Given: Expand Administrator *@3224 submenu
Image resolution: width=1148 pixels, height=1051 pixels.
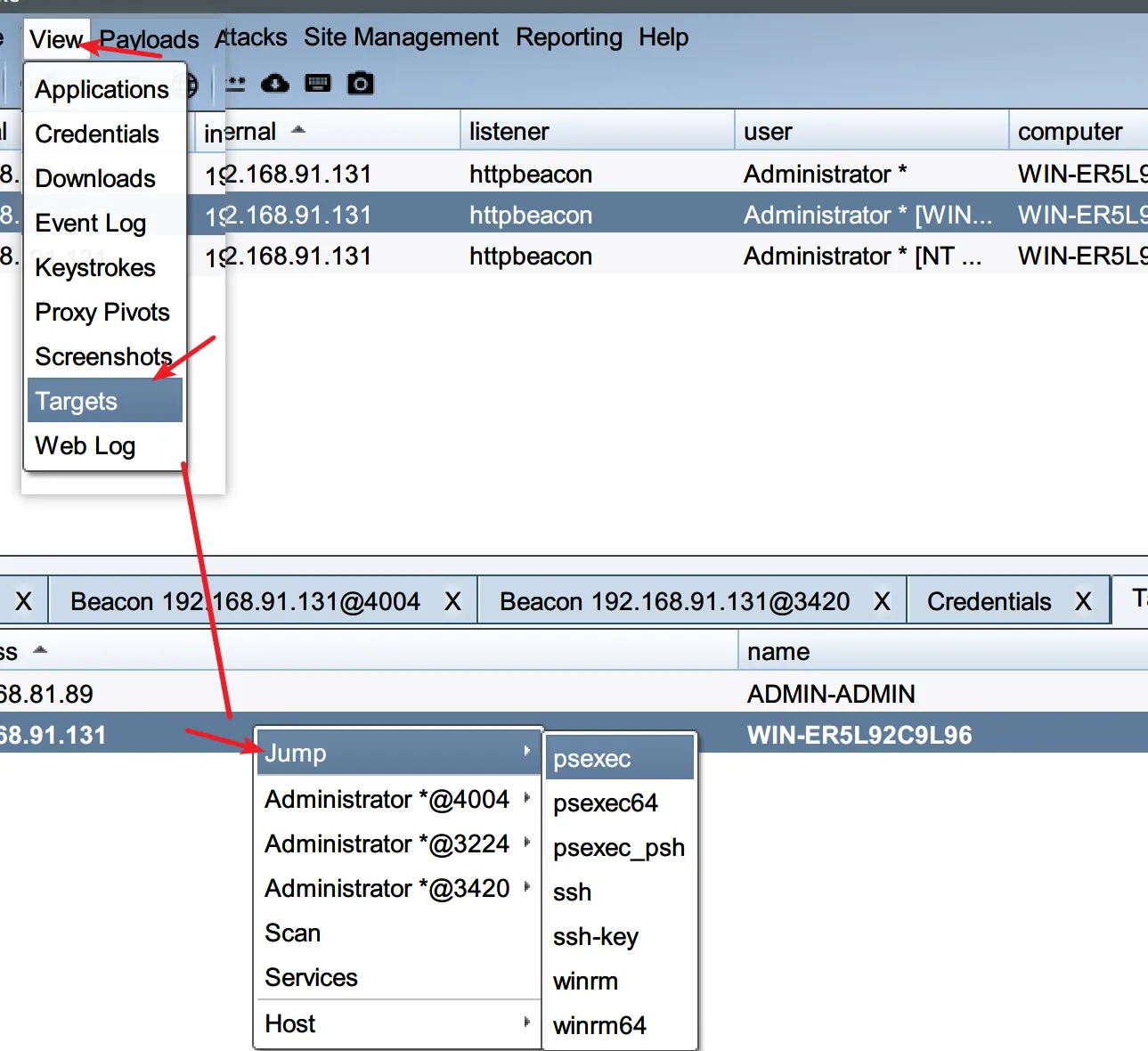Looking at the screenshot, I should 399,843.
